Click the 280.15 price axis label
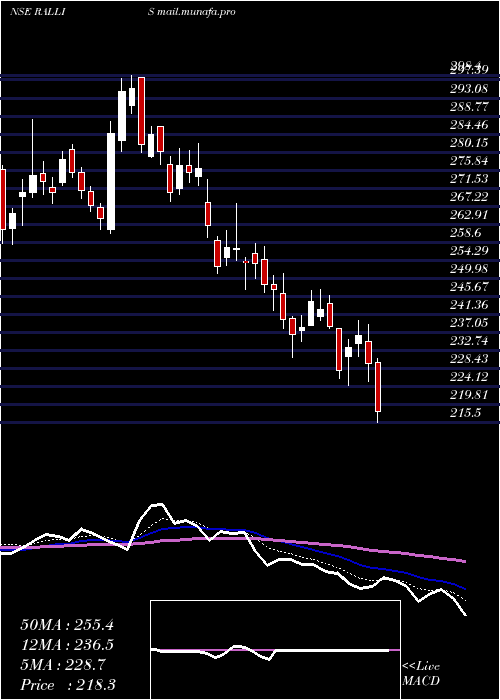 pos(468,143)
